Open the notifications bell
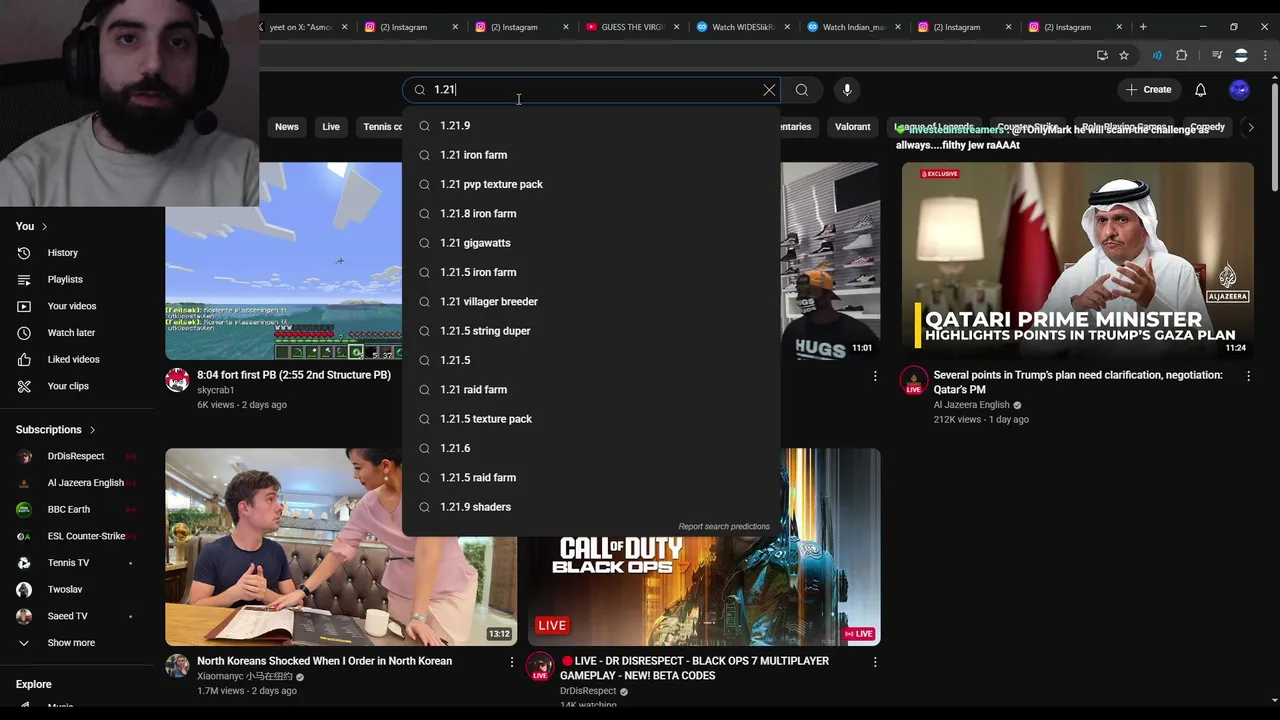 (x=1200, y=90)
